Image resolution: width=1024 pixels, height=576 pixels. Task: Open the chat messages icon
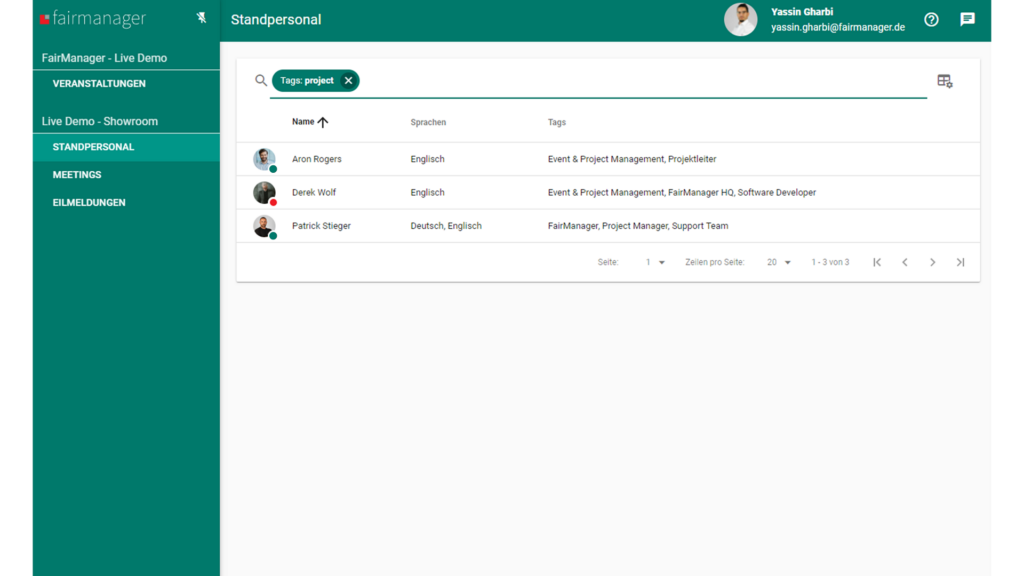coord(967,19)
